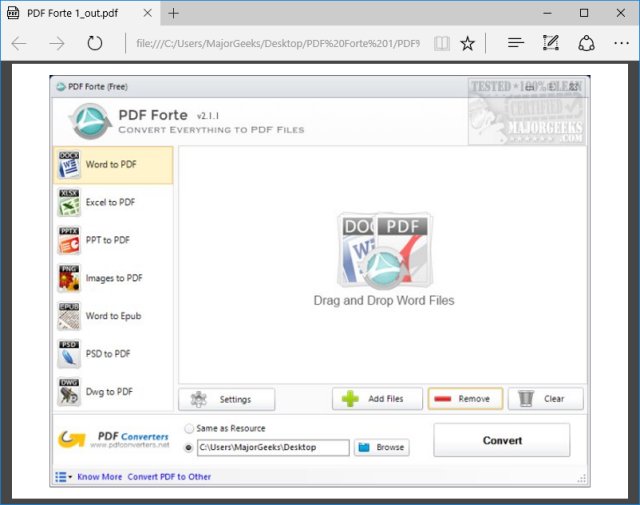Go forward in the browser
640x505 pixels.
pos(57,43)
